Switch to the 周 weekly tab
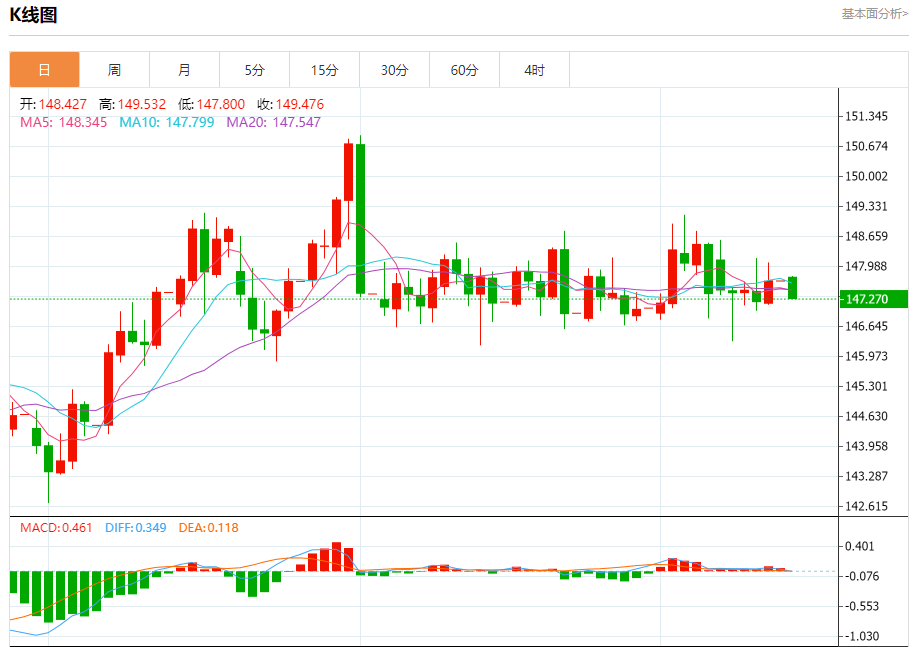This screenshot has height=647, width=917. coord(115,70)
